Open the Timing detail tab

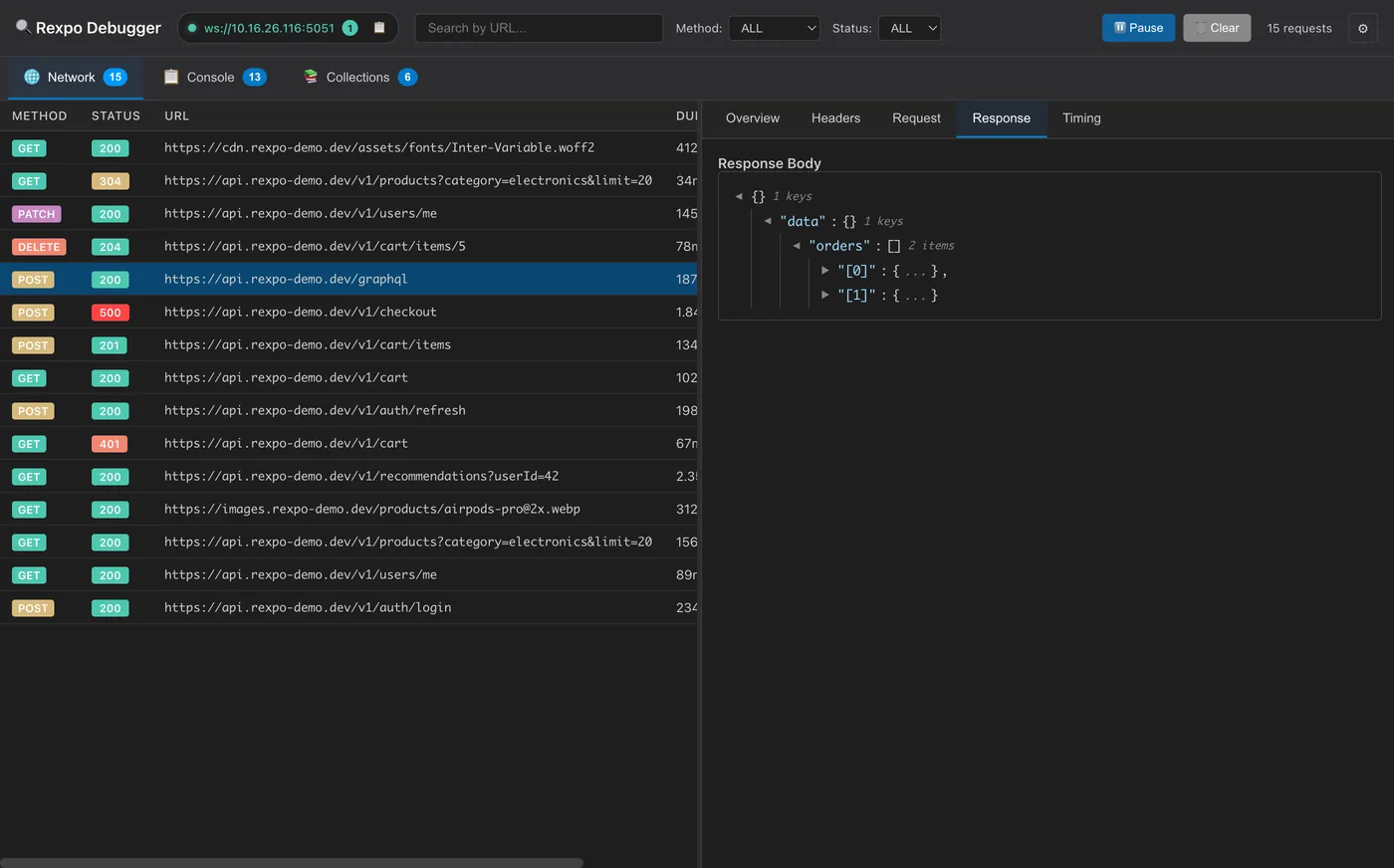point(1081,118)
